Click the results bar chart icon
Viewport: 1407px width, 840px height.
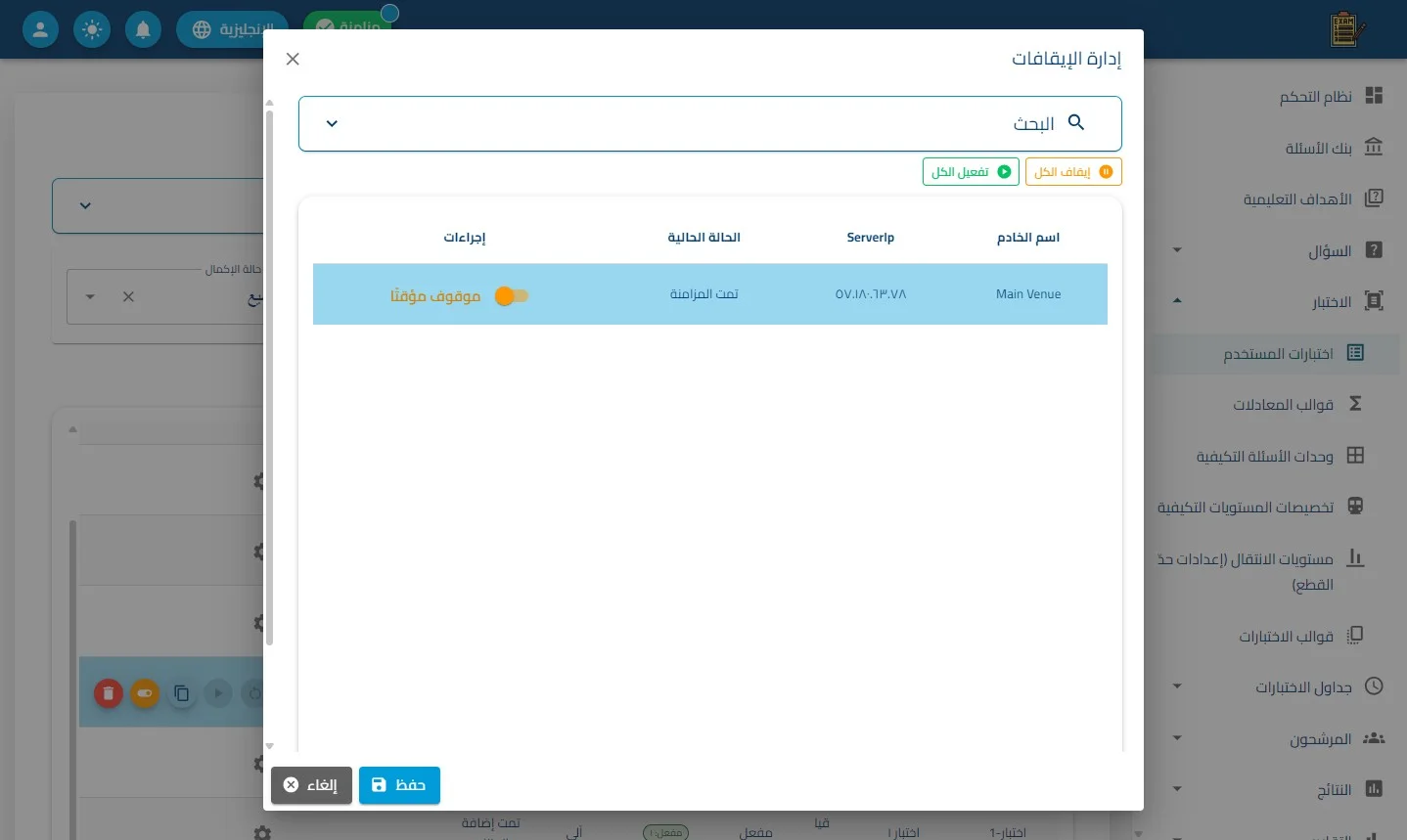[x=1374, y=788]
